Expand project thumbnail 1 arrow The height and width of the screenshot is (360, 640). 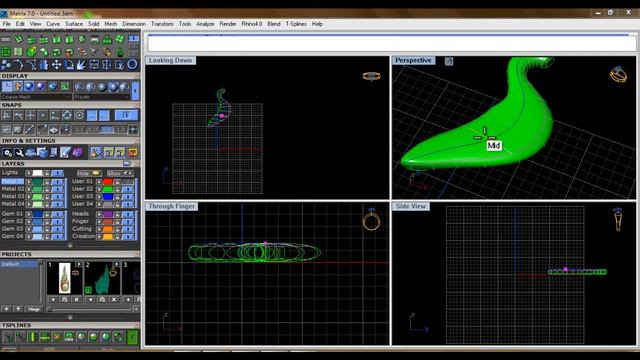coord(79,264)
